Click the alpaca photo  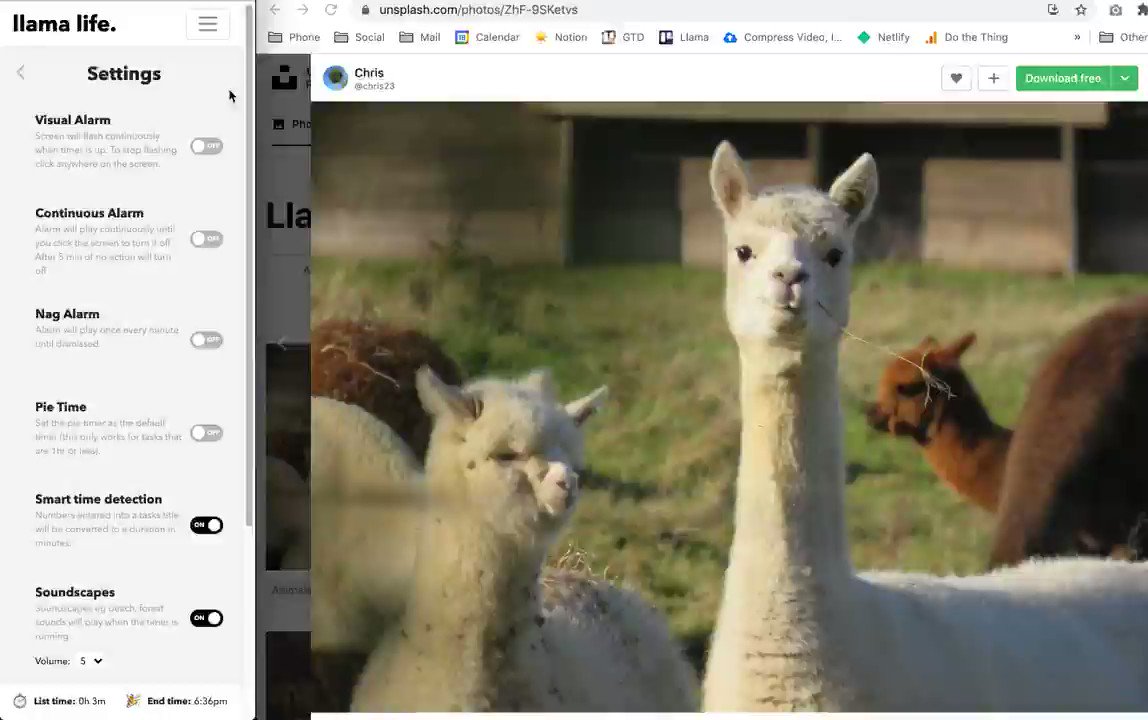click(x=729, y=407)
